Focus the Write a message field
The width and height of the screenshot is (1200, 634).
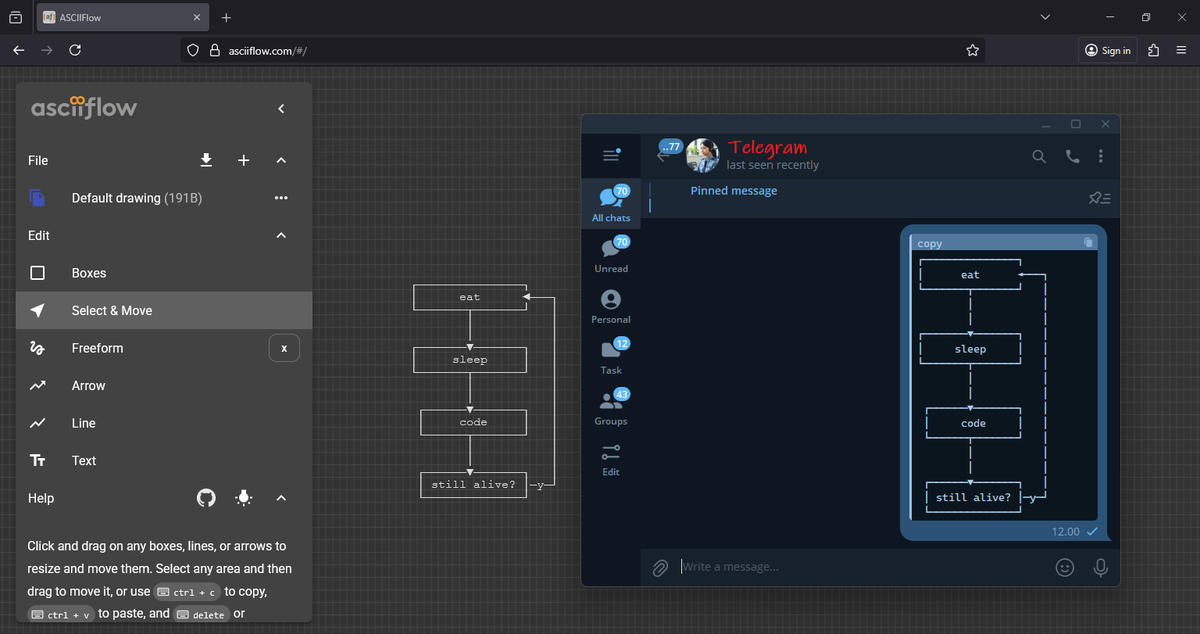[860, 567]
